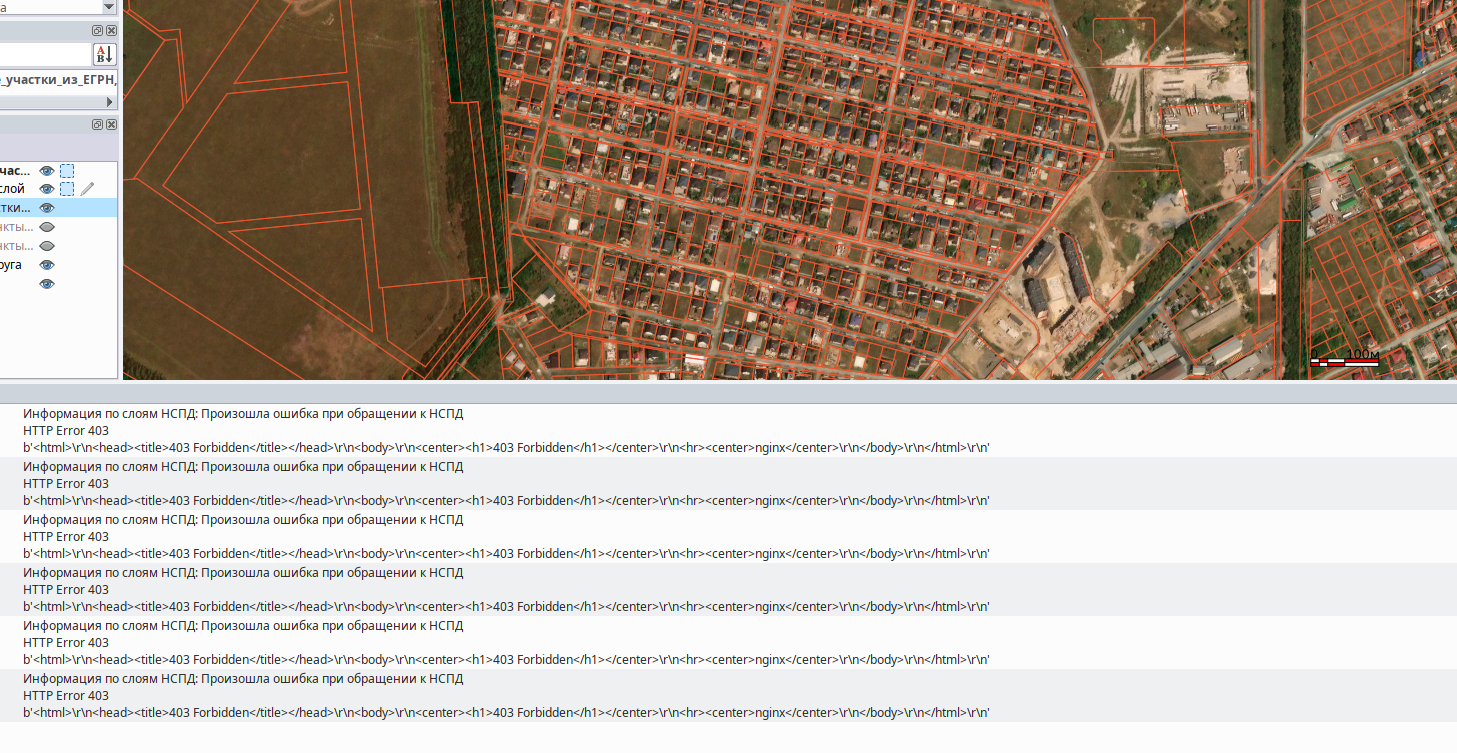
Task: Click the pencil edit icon beside слой layer
Action: (87, 188)
